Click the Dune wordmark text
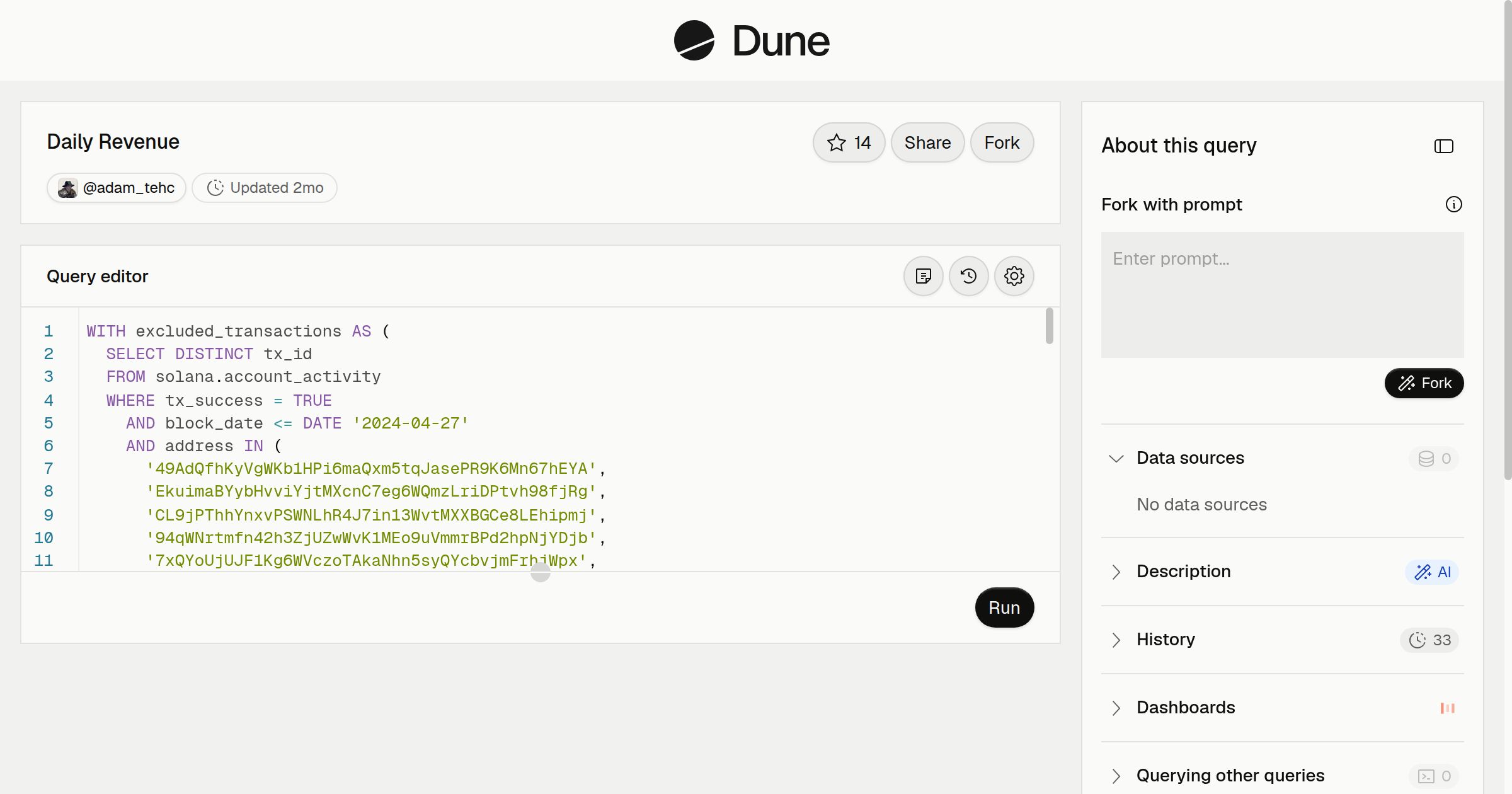This screenshot has width=1512, height=794. point(781,41)
